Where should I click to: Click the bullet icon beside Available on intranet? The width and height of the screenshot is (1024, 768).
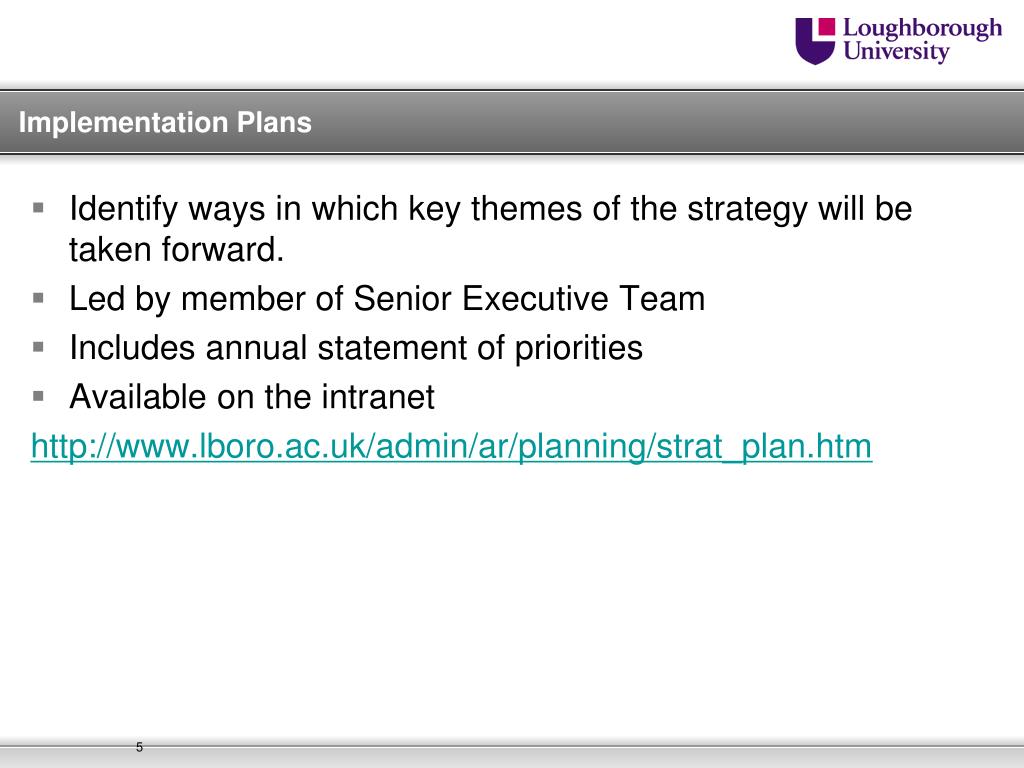click(39, 396)
